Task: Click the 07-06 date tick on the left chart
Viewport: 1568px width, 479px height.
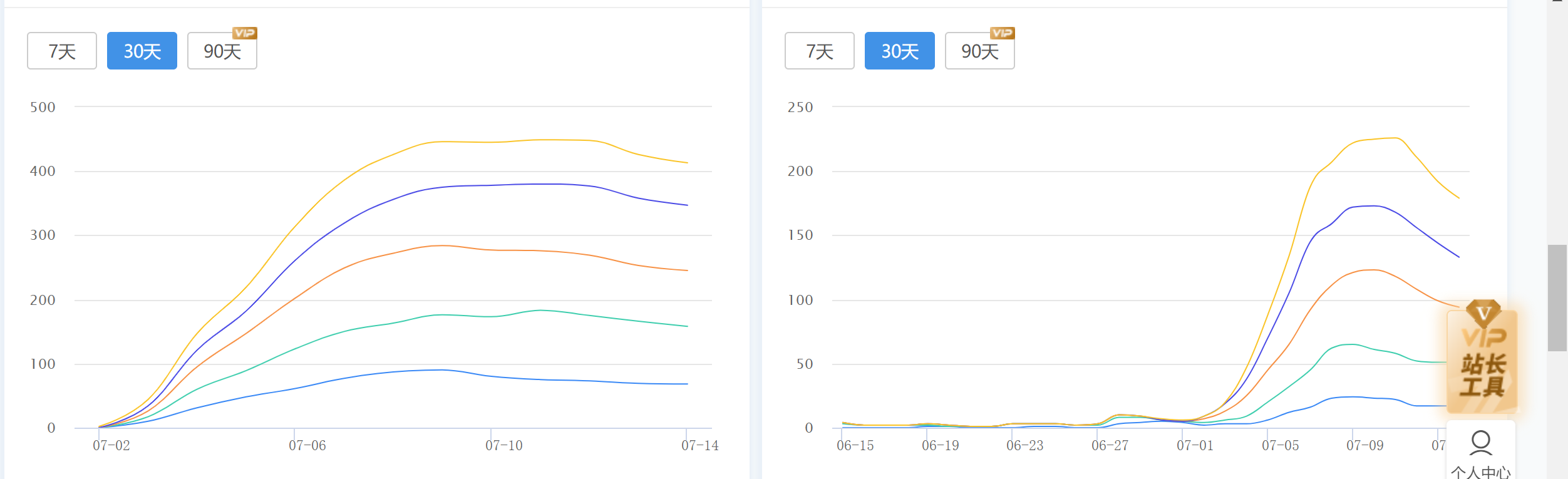Action: pyautogui.click(x=307, y=445)
